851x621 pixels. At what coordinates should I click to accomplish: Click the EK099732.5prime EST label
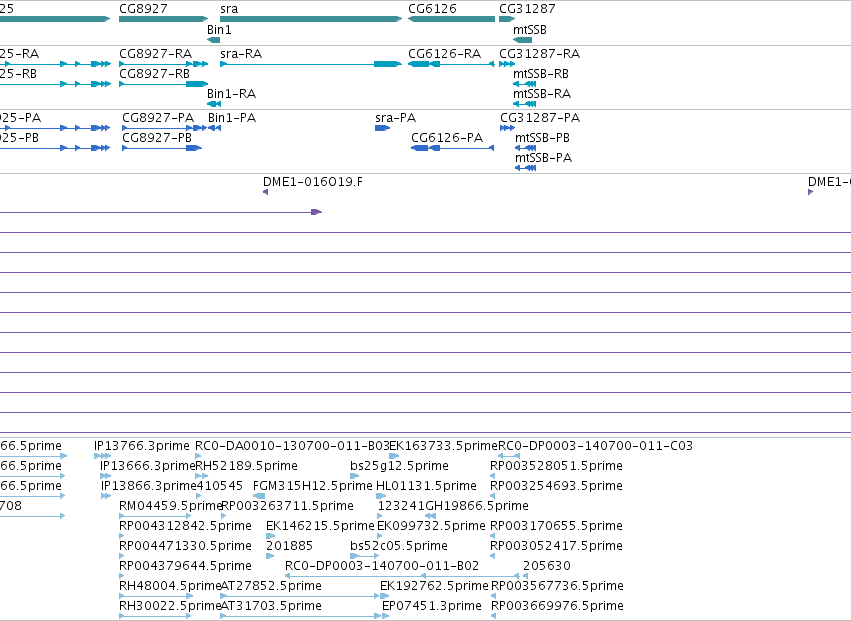click(x=431, y=526)
